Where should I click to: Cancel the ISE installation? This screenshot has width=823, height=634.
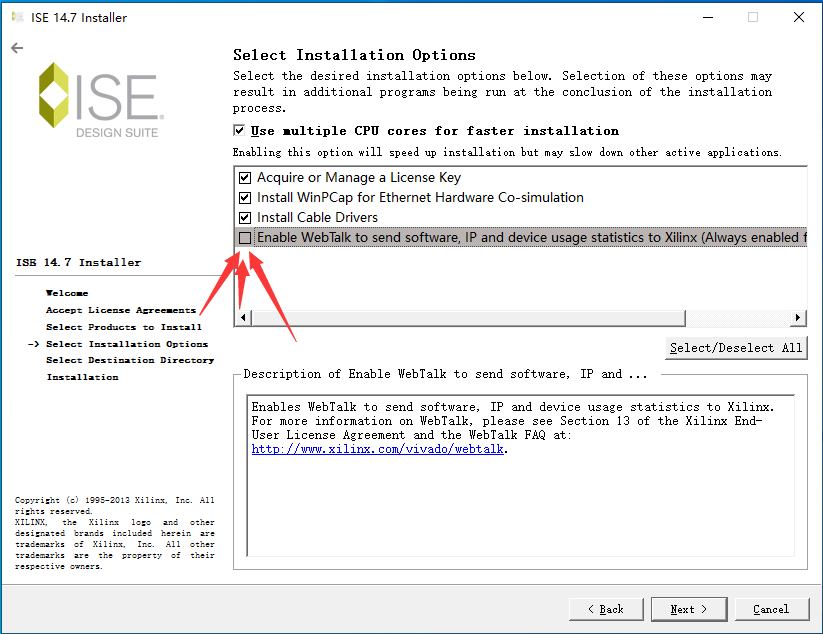point(772,609)
